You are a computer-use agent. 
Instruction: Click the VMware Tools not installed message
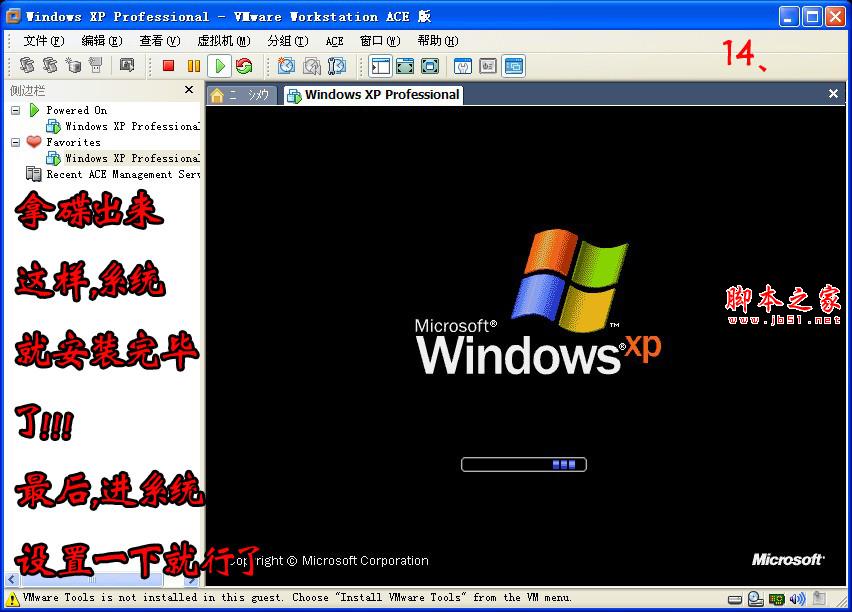(297, 598)
